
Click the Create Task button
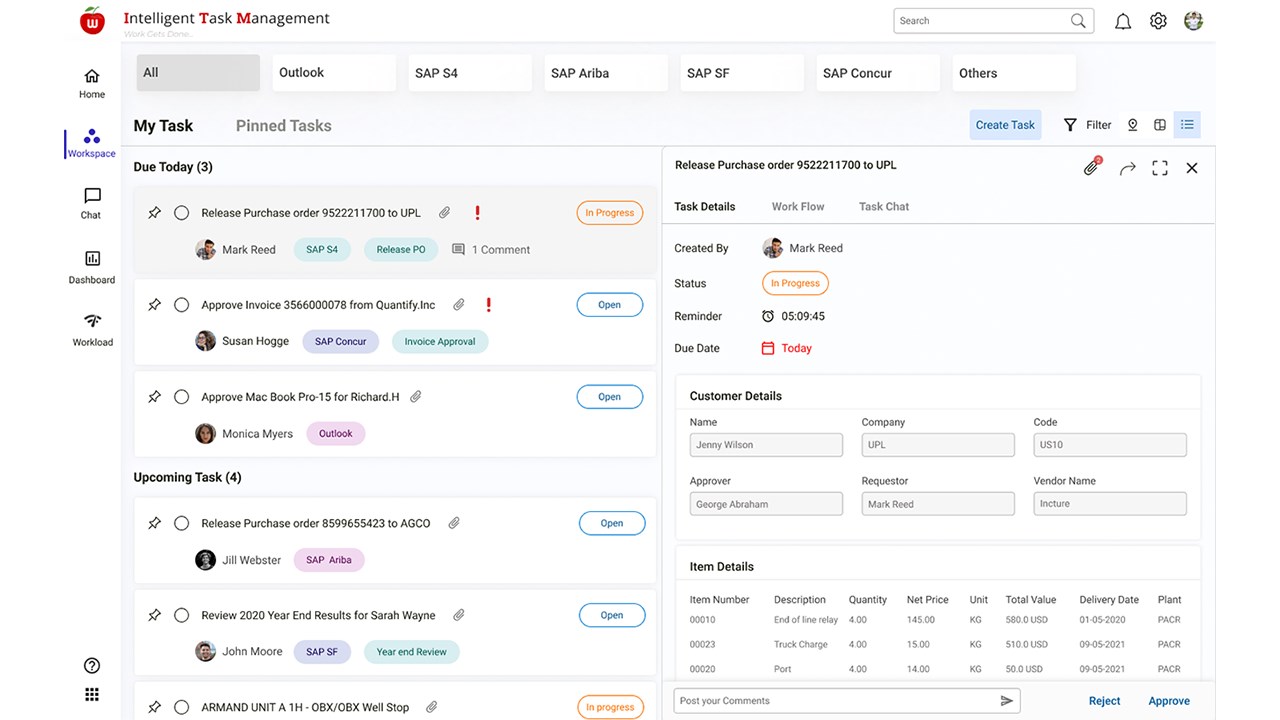1005,125
